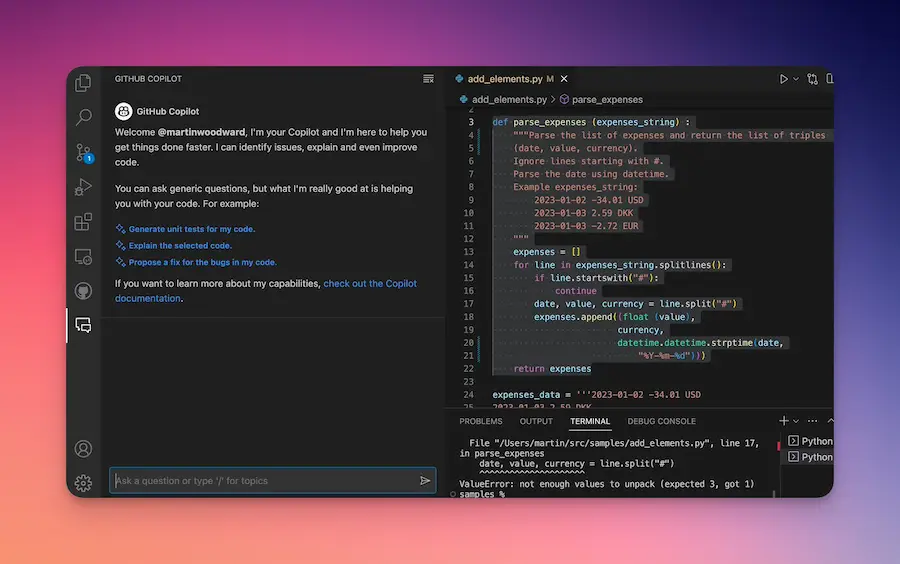Select the first Python terminal entry
The width and height of the screenshot is (900, 564).
pos(810,441)
